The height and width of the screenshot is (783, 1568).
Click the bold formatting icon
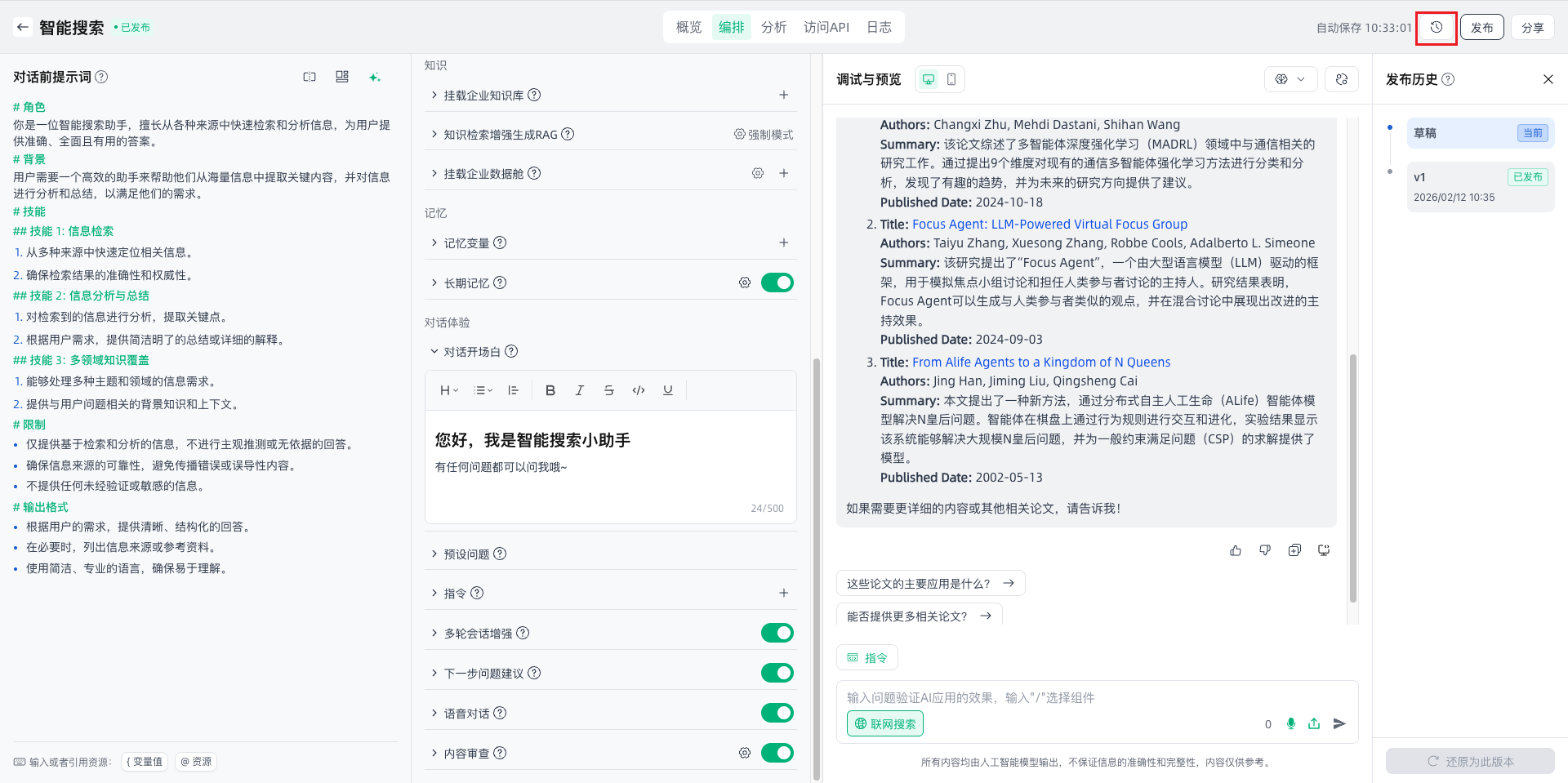550,390
